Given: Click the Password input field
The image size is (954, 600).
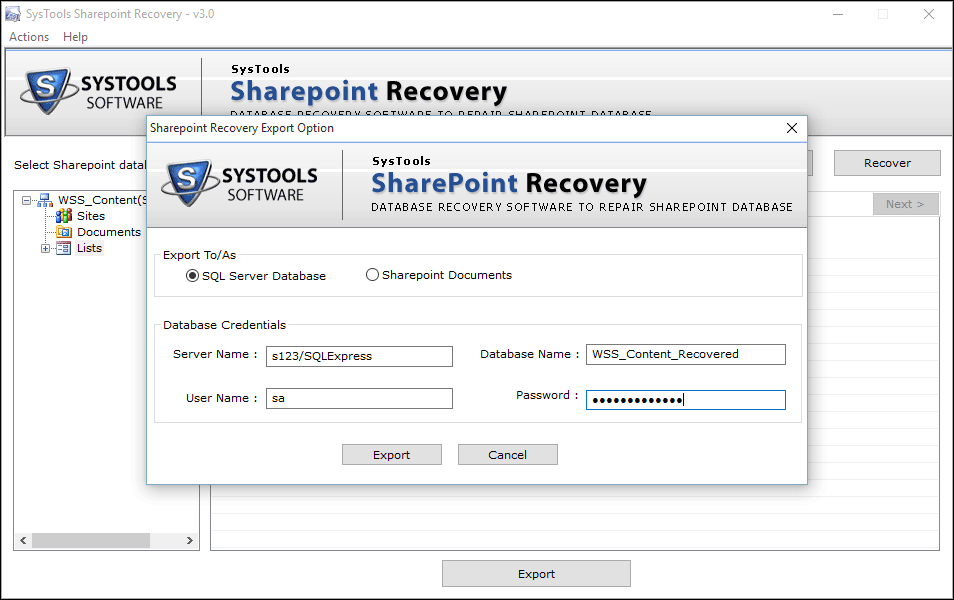Looking at the screenshot, I should [686, 400].
